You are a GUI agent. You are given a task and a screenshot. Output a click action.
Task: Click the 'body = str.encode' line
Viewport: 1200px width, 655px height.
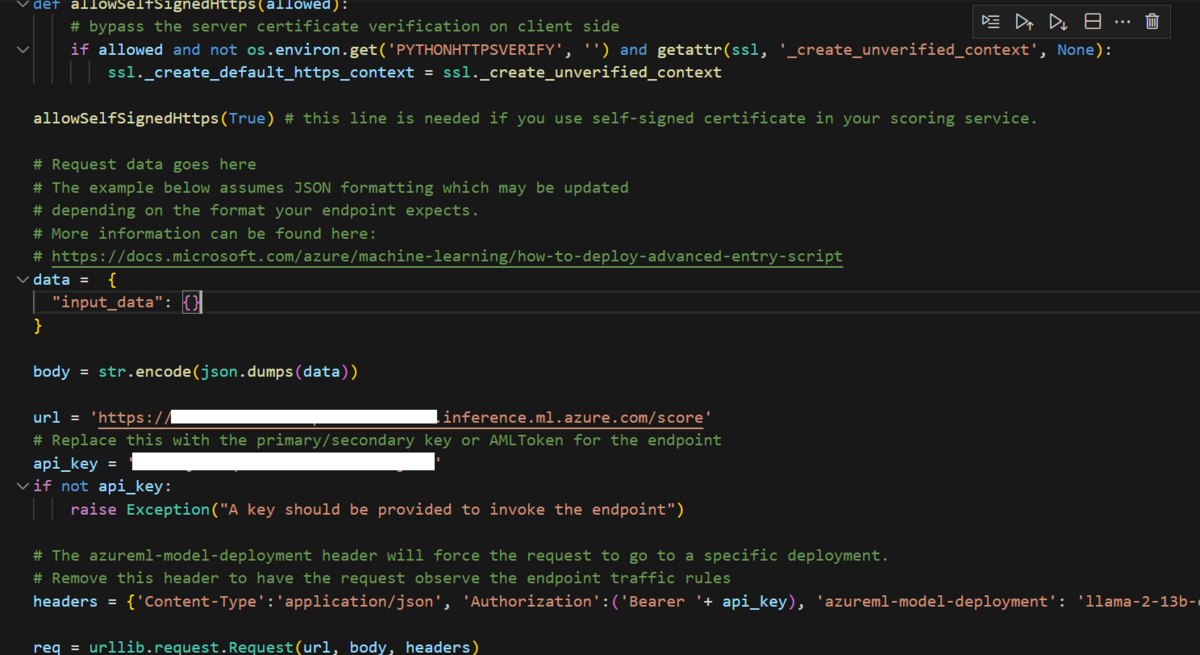(196, 371)
